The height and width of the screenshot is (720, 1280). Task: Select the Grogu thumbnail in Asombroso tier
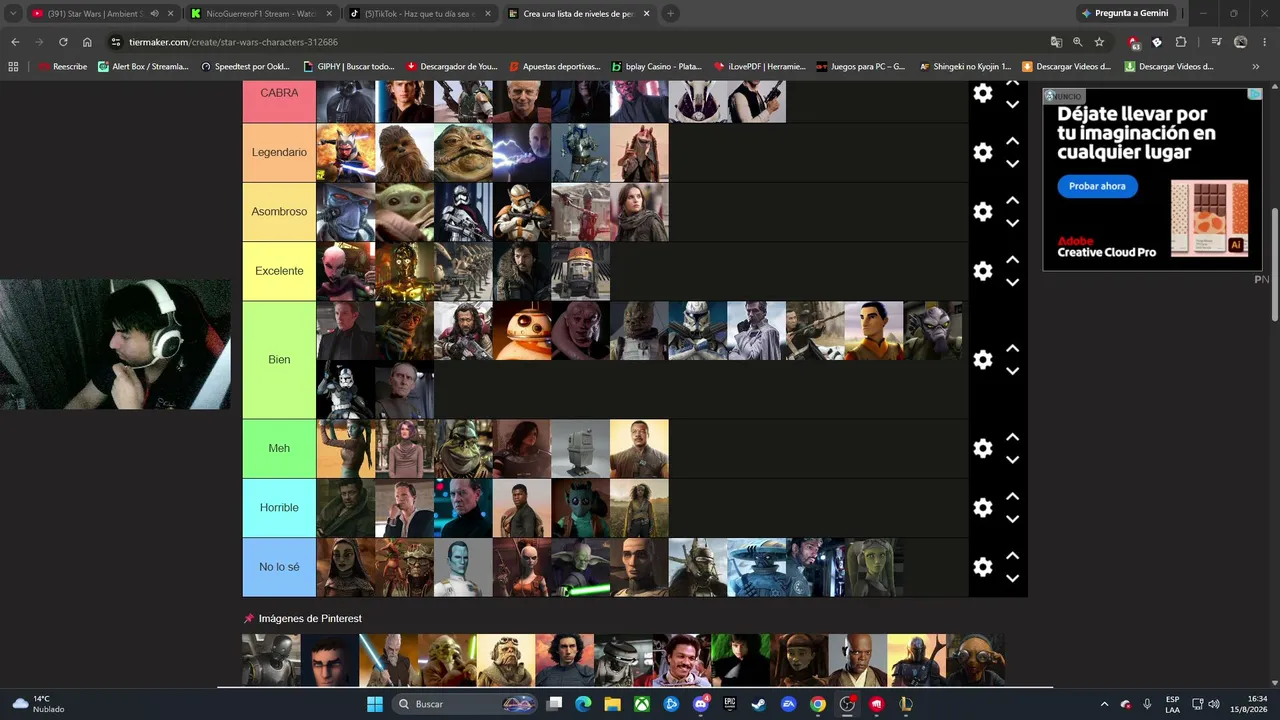click(x=404, y=212)
